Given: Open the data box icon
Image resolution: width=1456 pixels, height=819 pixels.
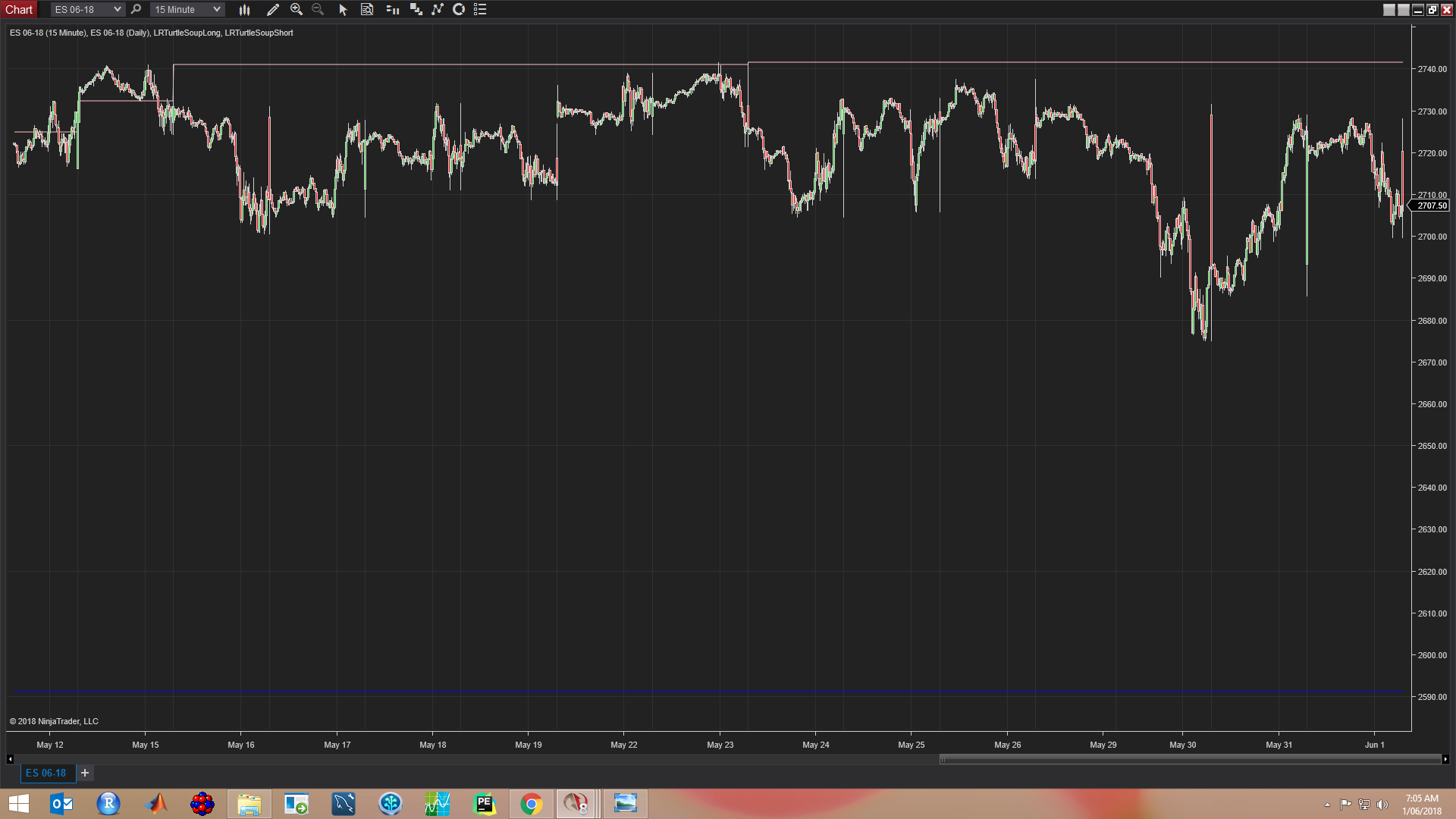Looking at the screenshot, I should click(x=367, y=10).
